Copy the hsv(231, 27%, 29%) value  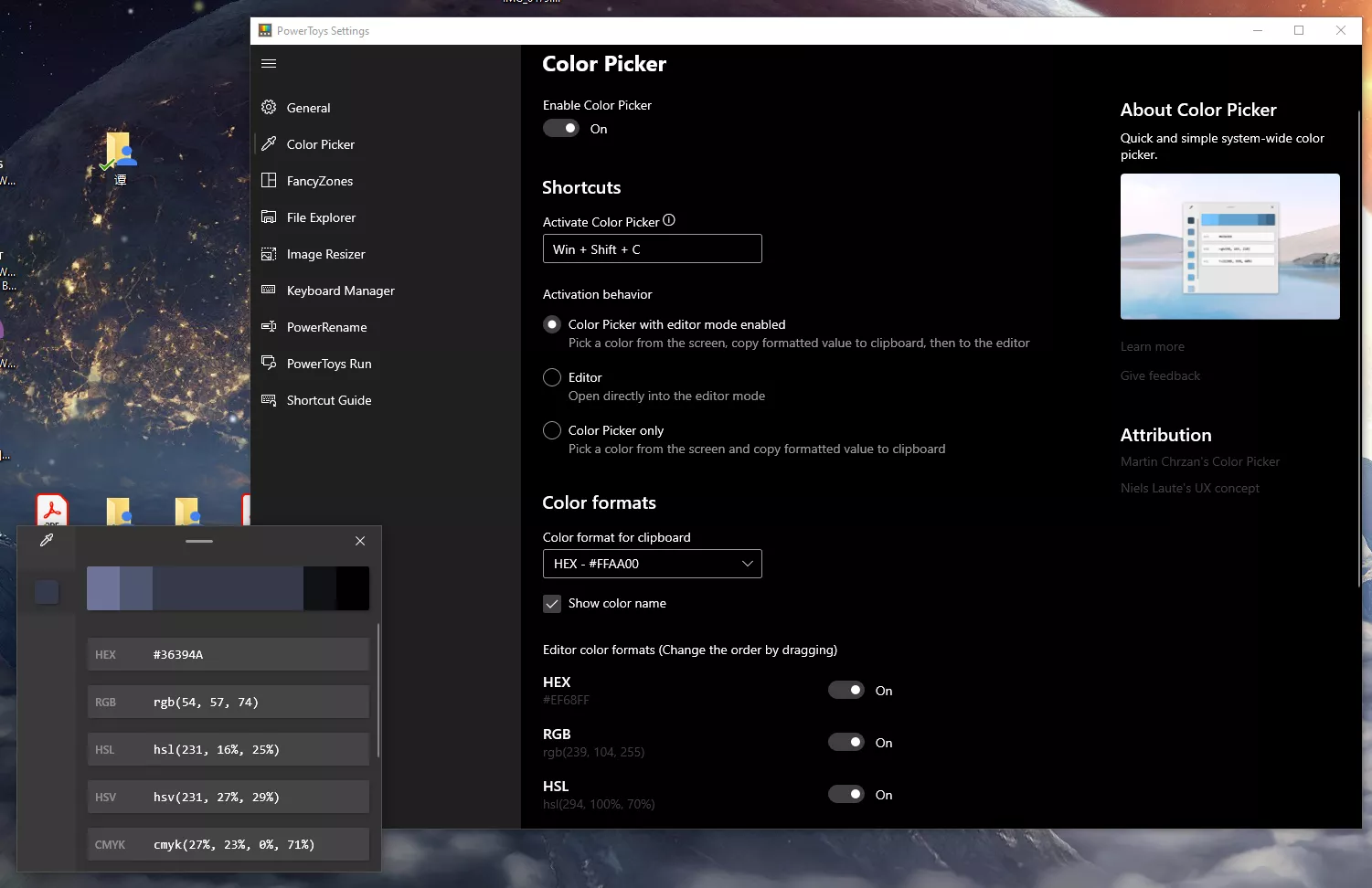pyautogui.click(x=229, y=797)
